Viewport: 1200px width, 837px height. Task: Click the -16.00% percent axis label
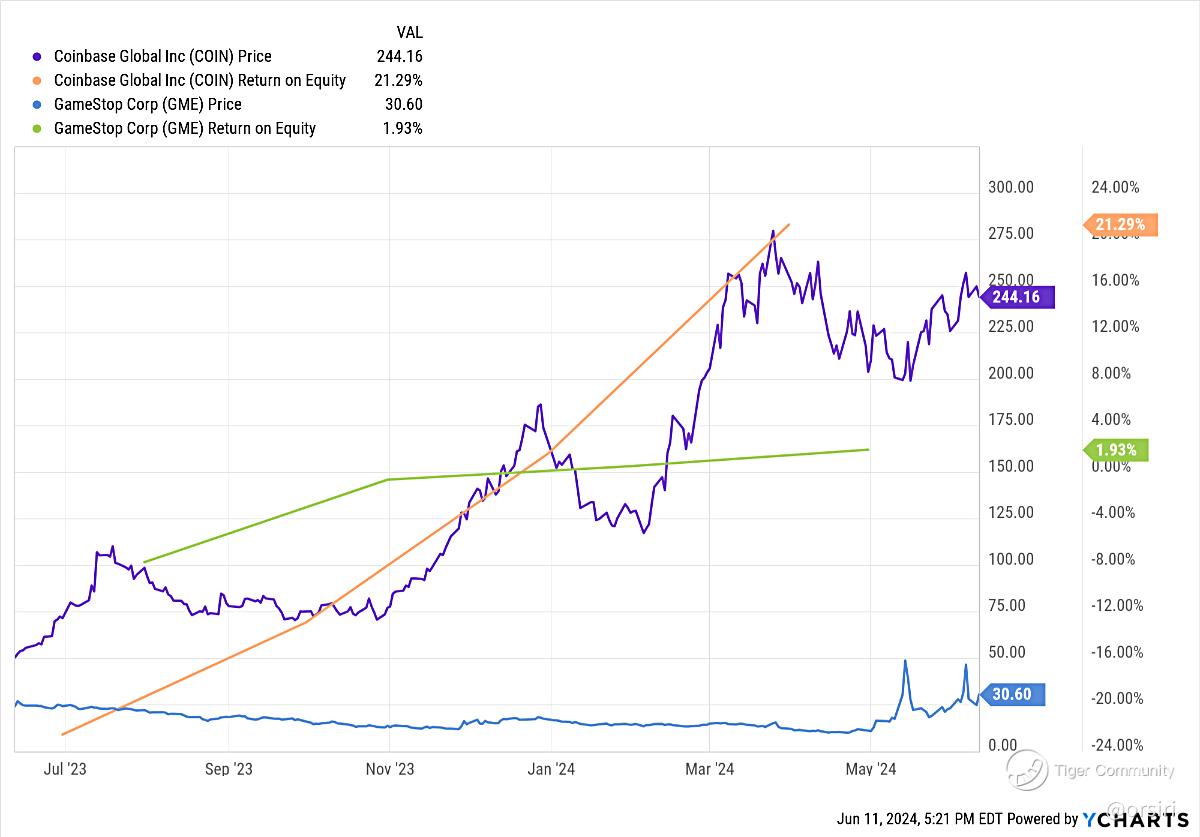[x=1117, y=653]
